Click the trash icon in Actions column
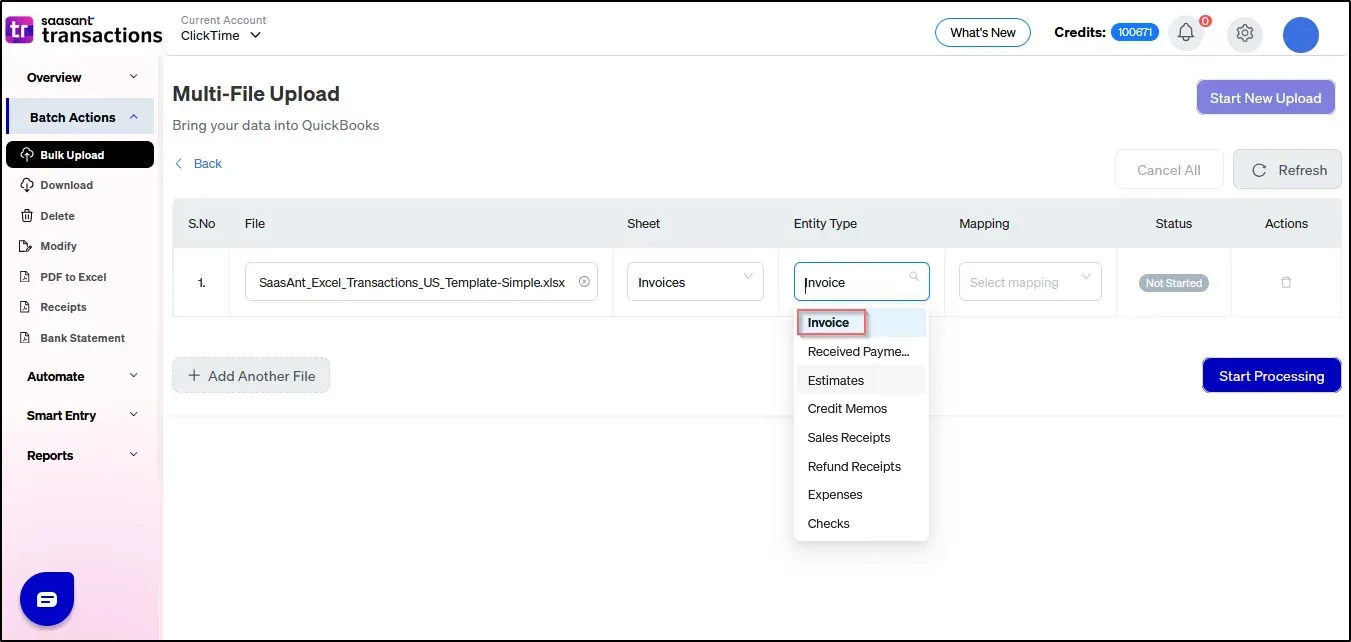The width and height of the screenshot is (1351, 642). (1286, 283)
